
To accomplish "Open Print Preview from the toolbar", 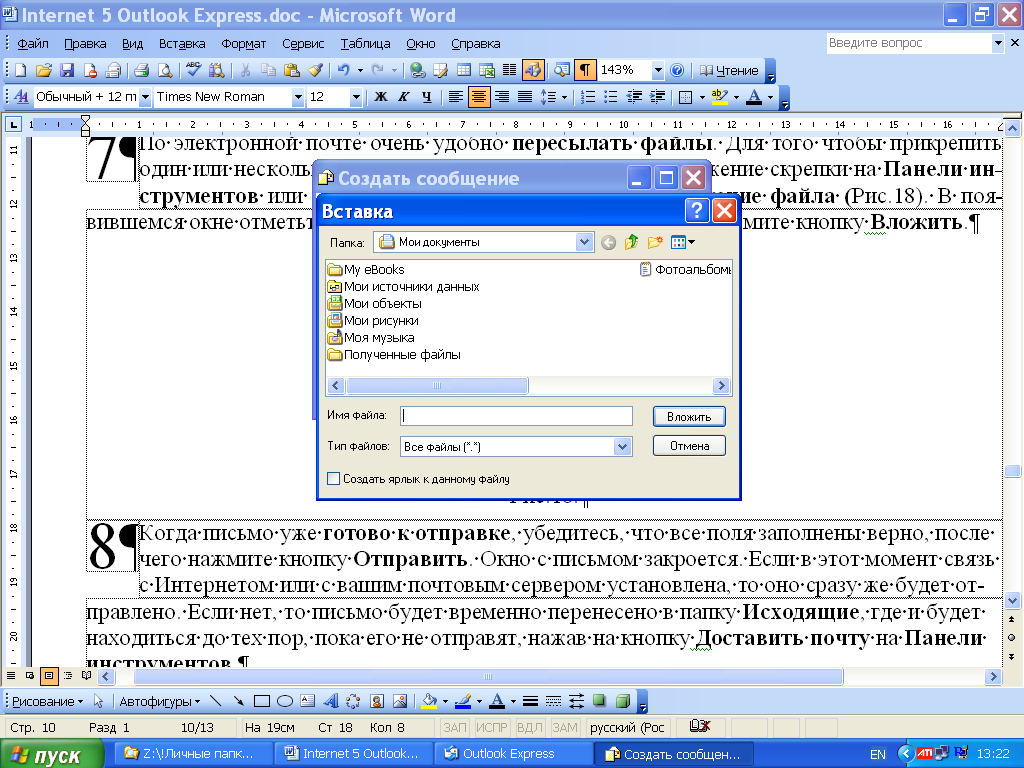I will [166, 70].
